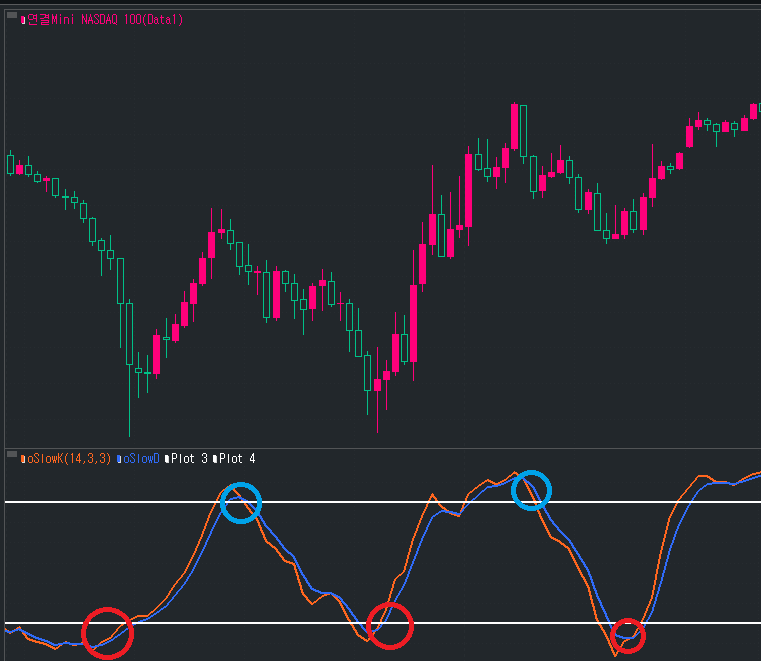Click the gray pane button of the price chart
The height and width of the screenshot is (661, 761).
click(x=12, y=16)
